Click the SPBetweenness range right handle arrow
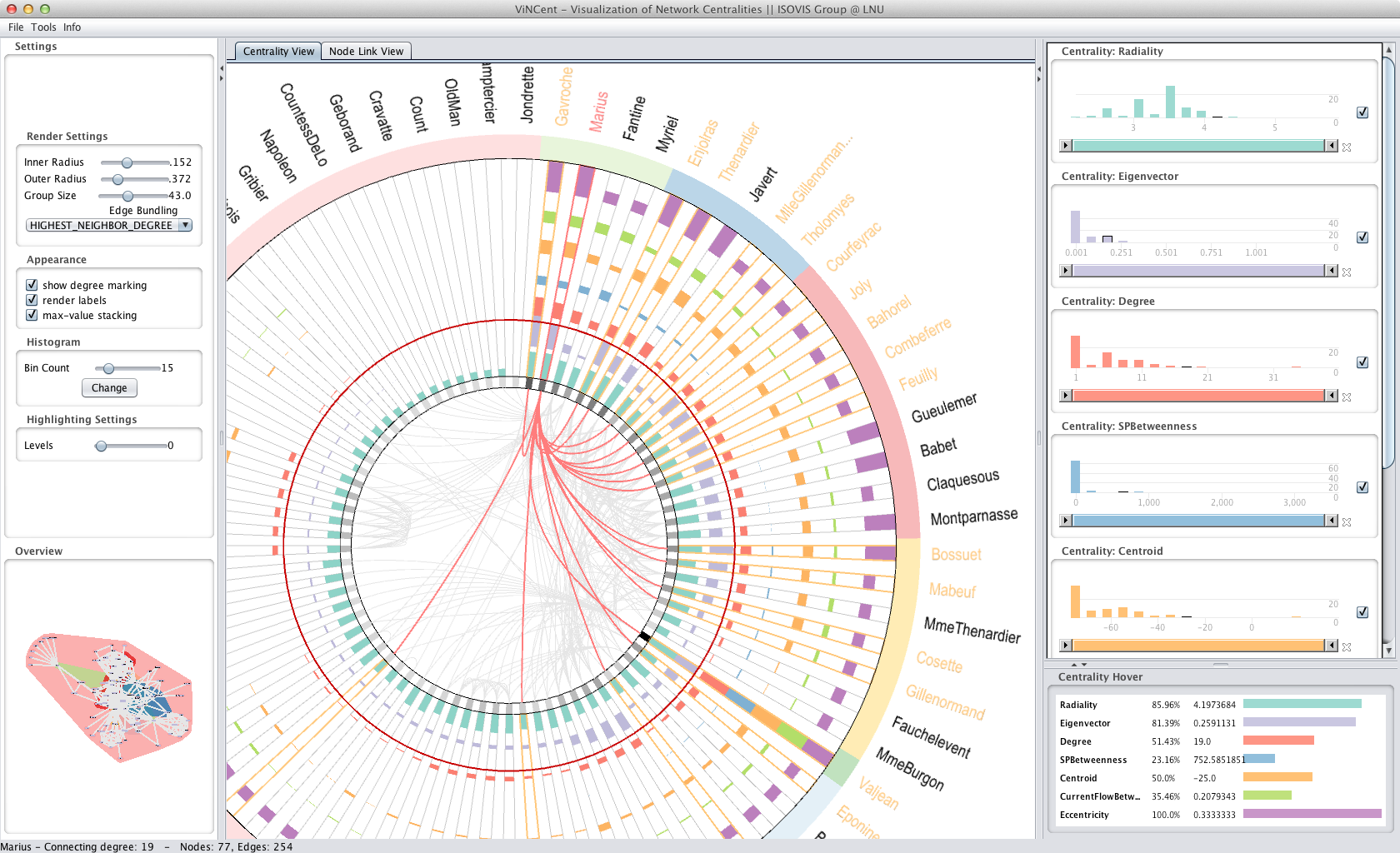The image size is (1400, 853). [1332, 521]
